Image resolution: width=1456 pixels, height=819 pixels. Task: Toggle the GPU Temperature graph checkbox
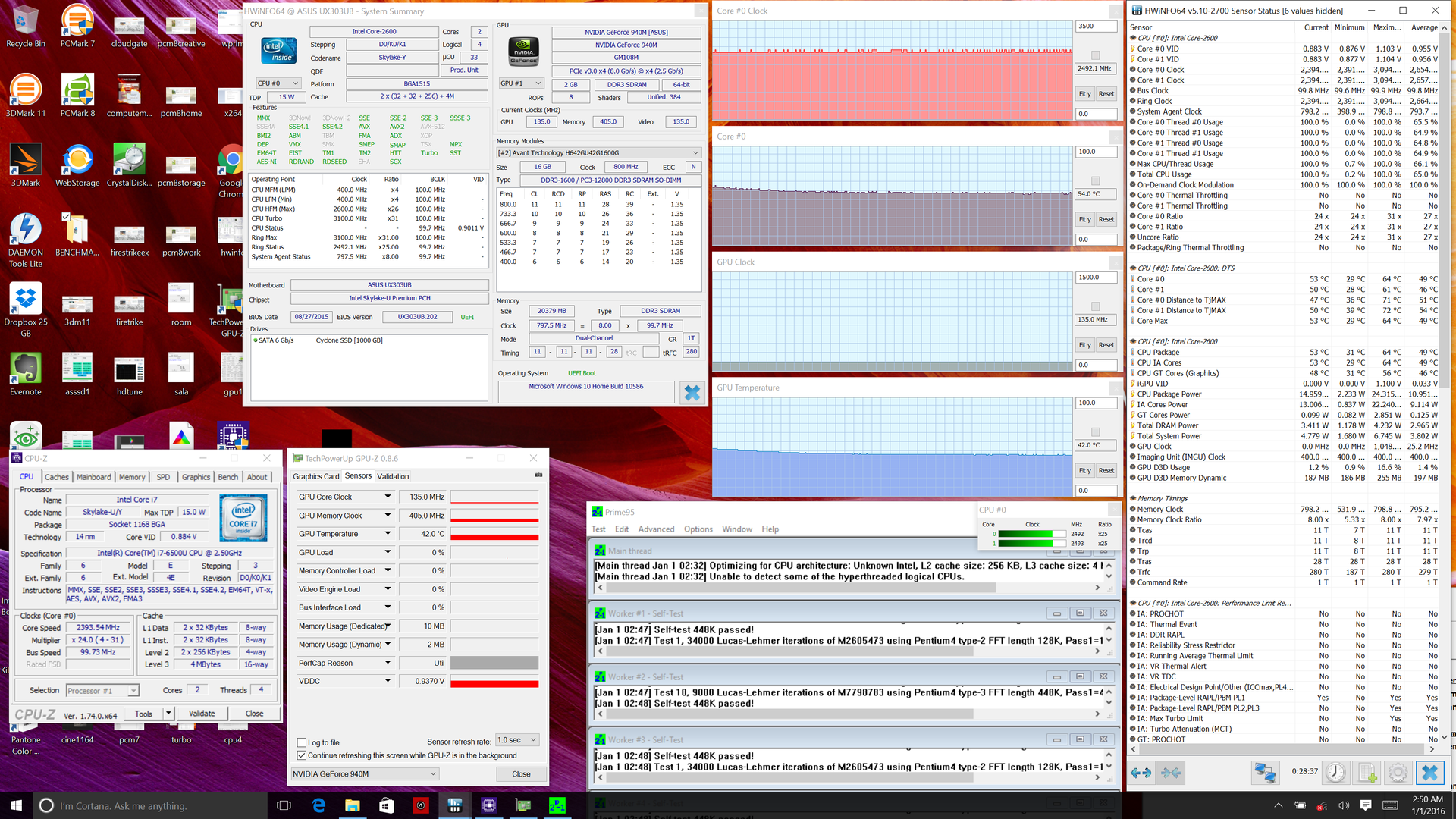click(x=1095, y=431)
